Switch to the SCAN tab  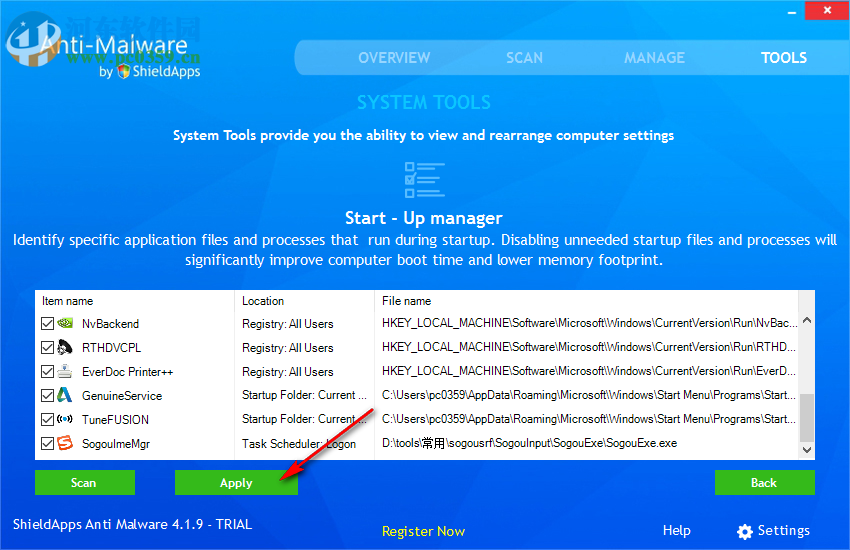pyautogui.click(x=524, y=57)
